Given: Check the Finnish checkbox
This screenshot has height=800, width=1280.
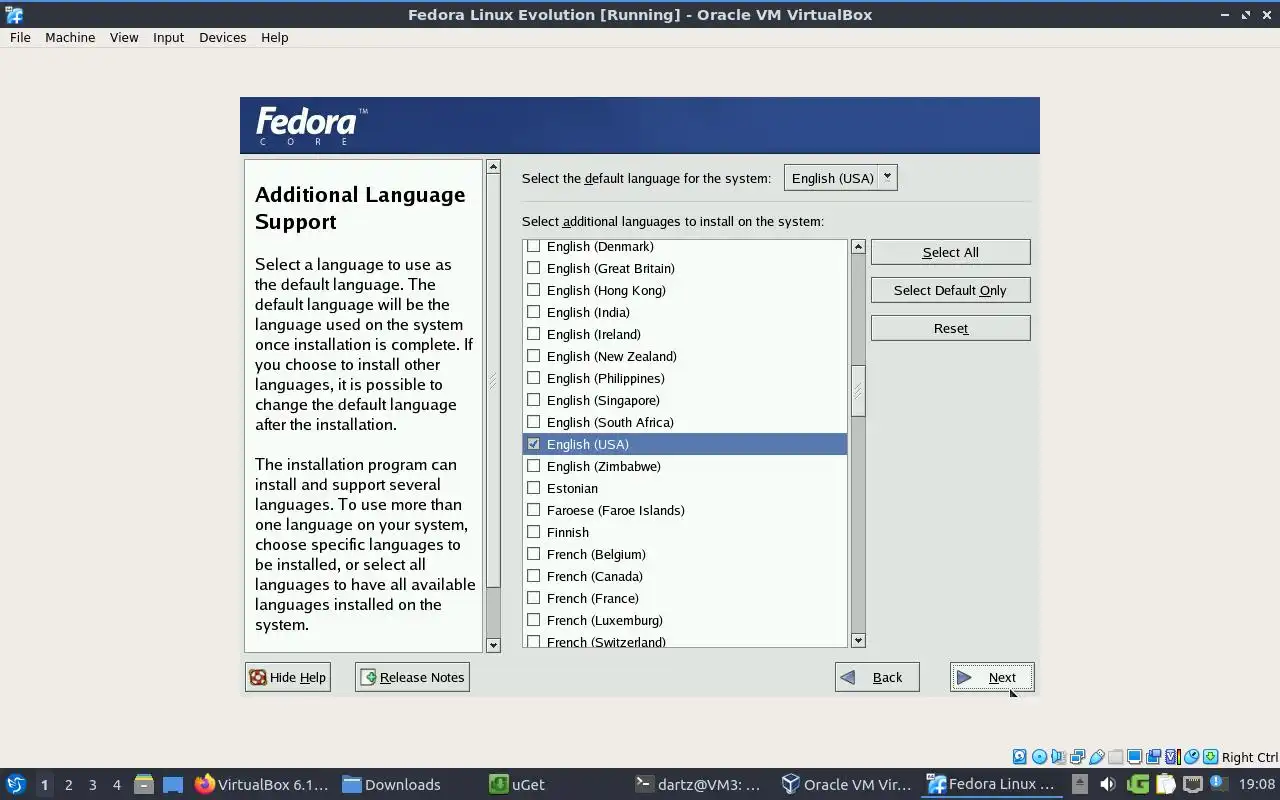Looking at the screenshot, I should click(x=533, y=532).
